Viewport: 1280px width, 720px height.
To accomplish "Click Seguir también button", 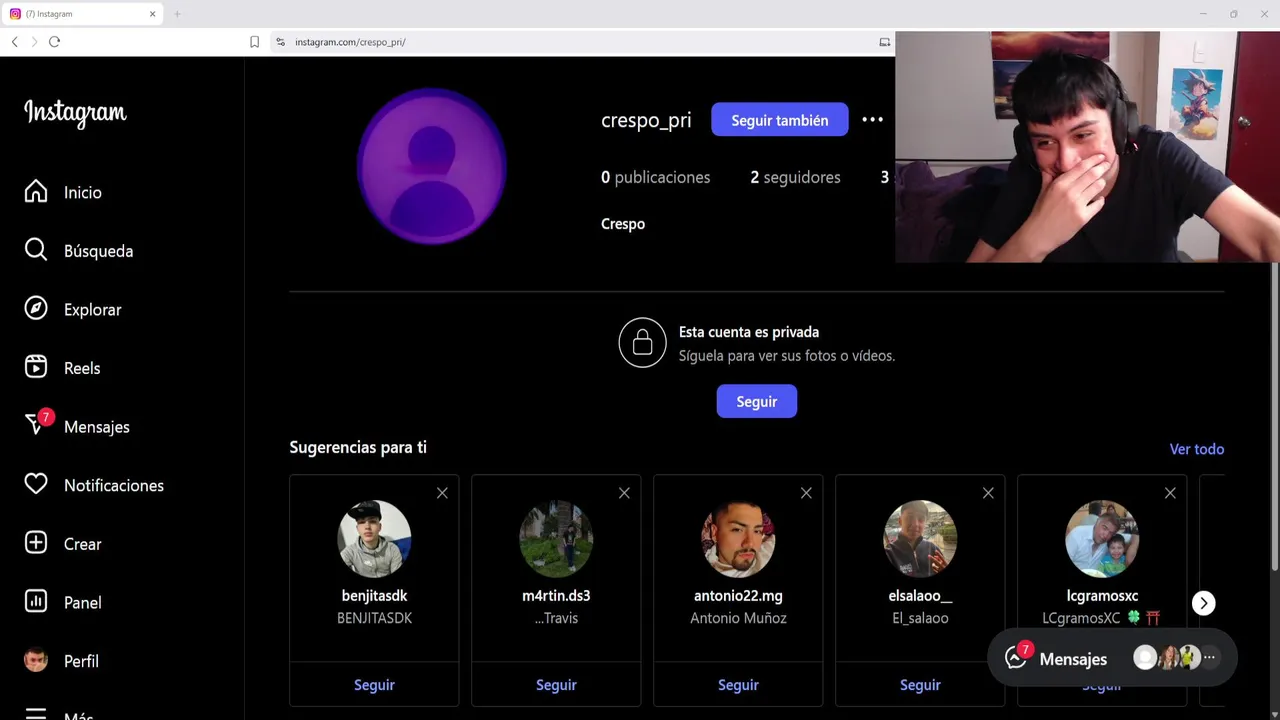I will point(780,120).
